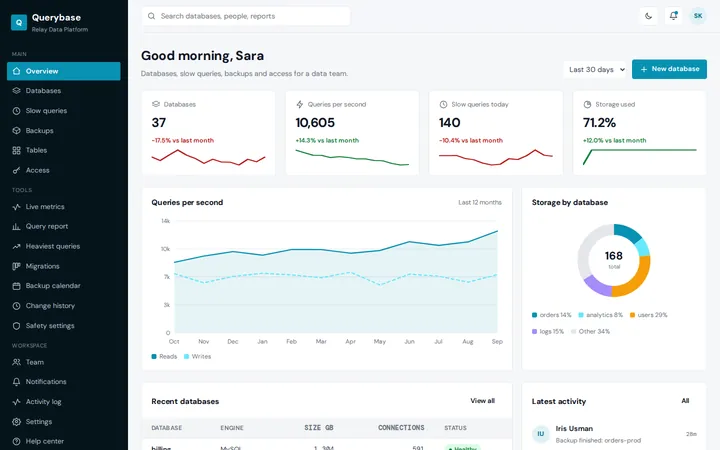Viewport: 720px width, 450px height.
Task: Sort by ENGINE column header
Action: click(232, 428)
